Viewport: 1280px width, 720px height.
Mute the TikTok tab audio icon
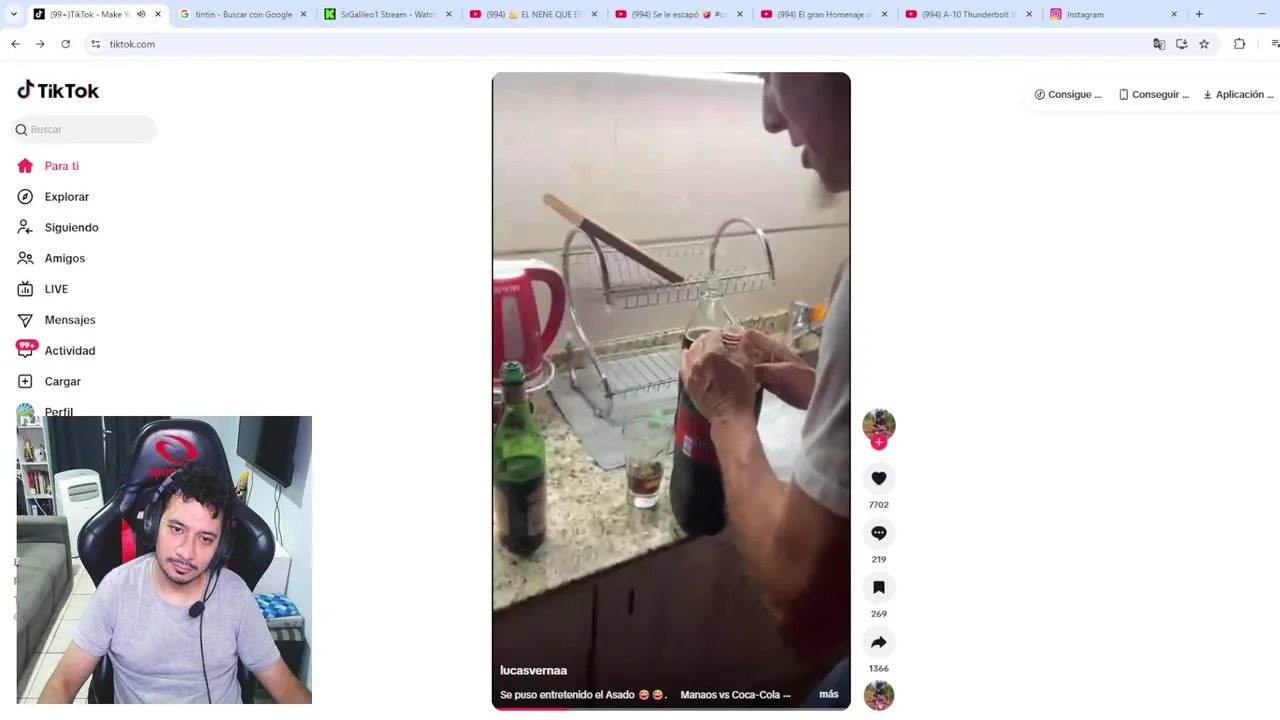coord(141,14)
